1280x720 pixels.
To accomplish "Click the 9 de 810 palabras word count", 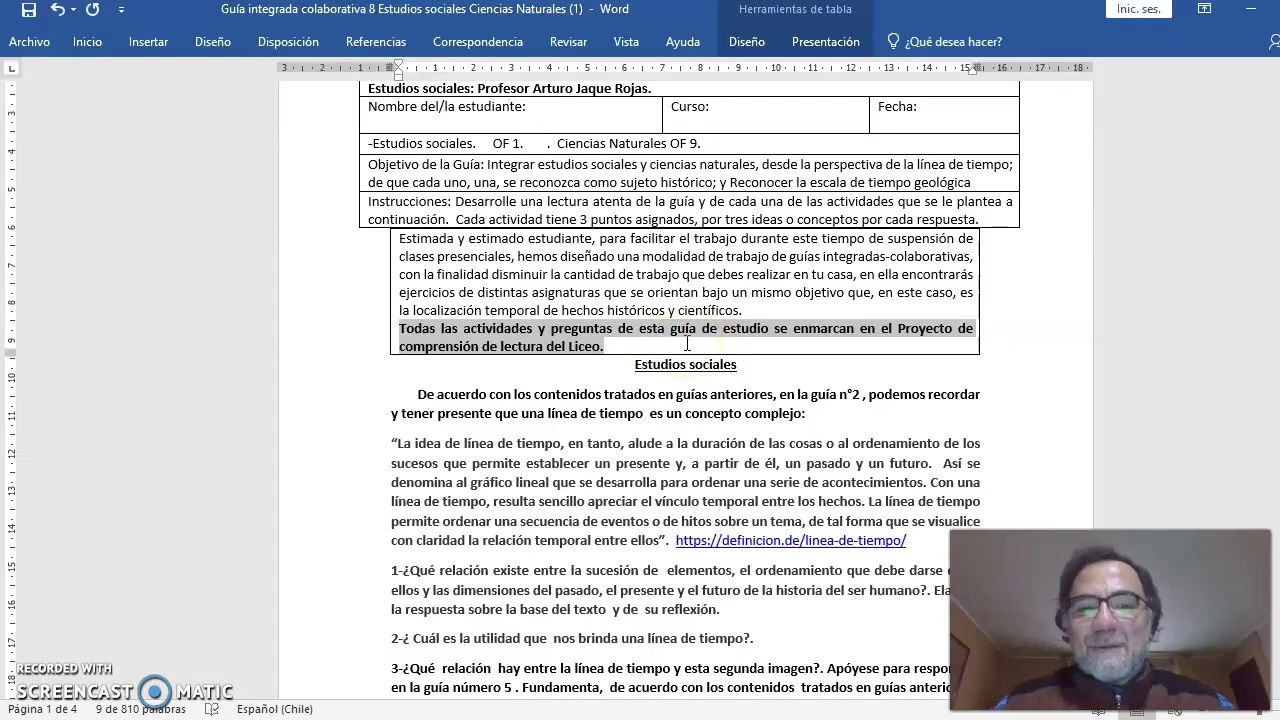I will point(141,709).
